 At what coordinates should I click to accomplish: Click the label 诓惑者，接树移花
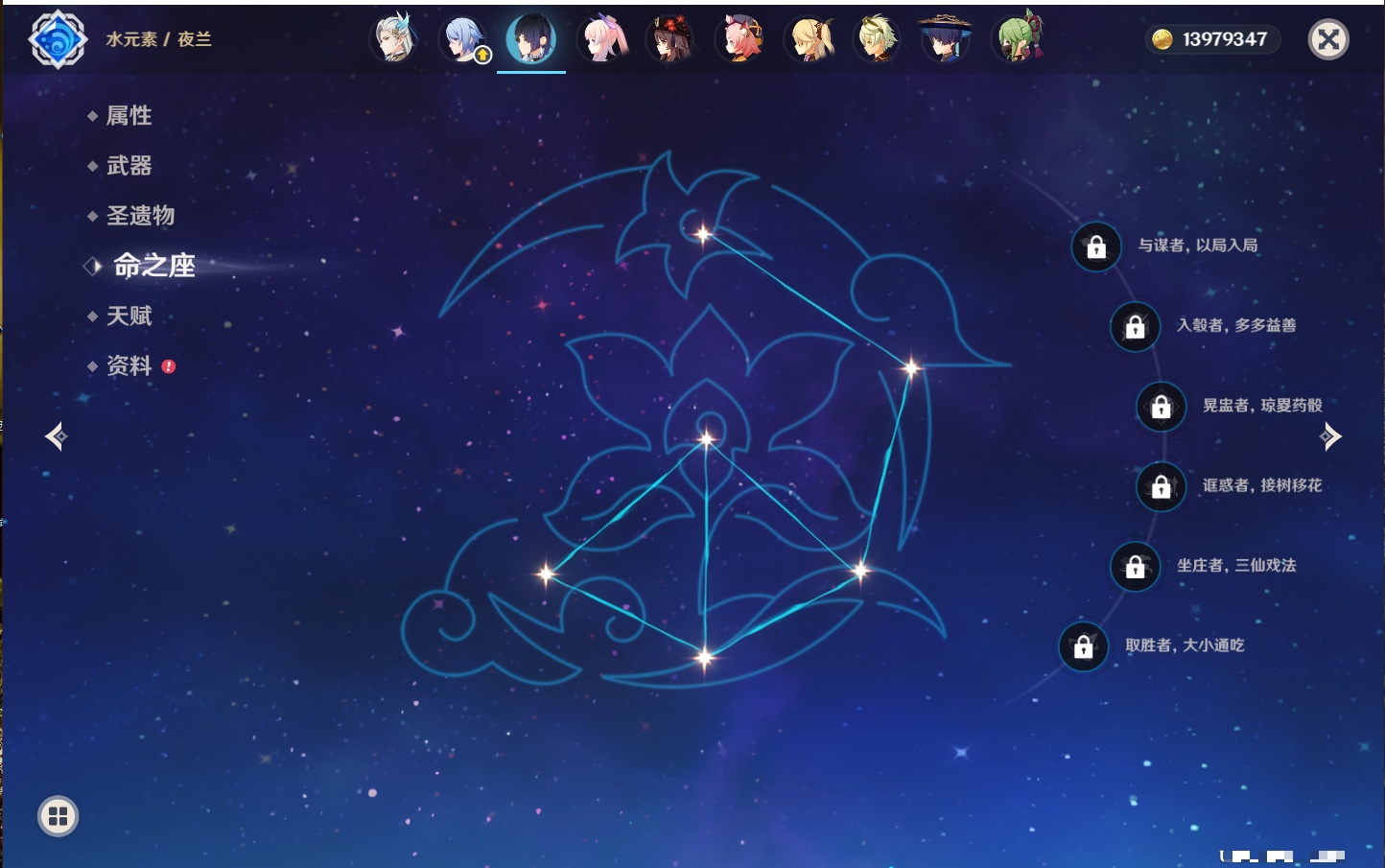coord(1262,485)
